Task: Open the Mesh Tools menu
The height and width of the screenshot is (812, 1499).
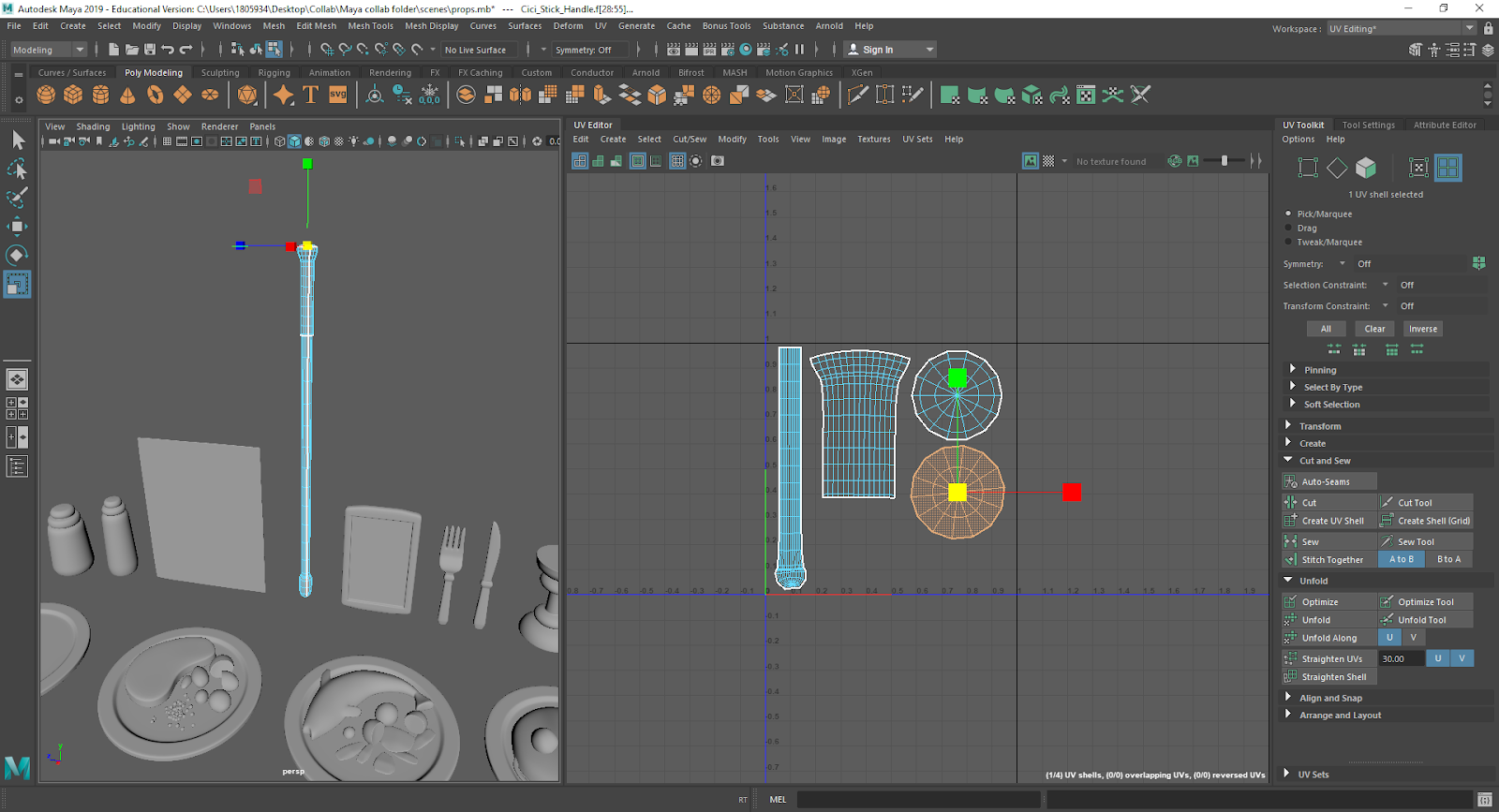Action: tap(370, 26)
